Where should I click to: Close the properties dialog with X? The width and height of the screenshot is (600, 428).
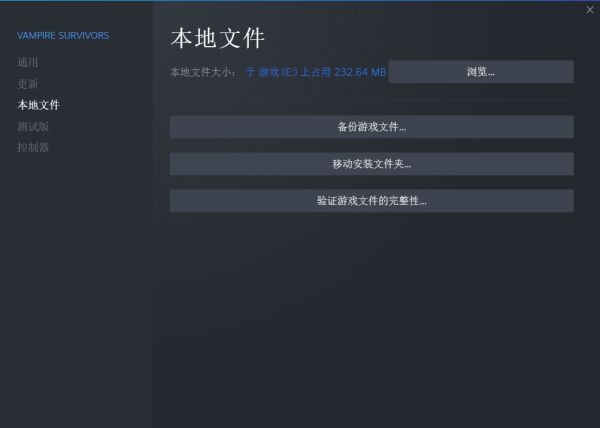tap(590, 10)
